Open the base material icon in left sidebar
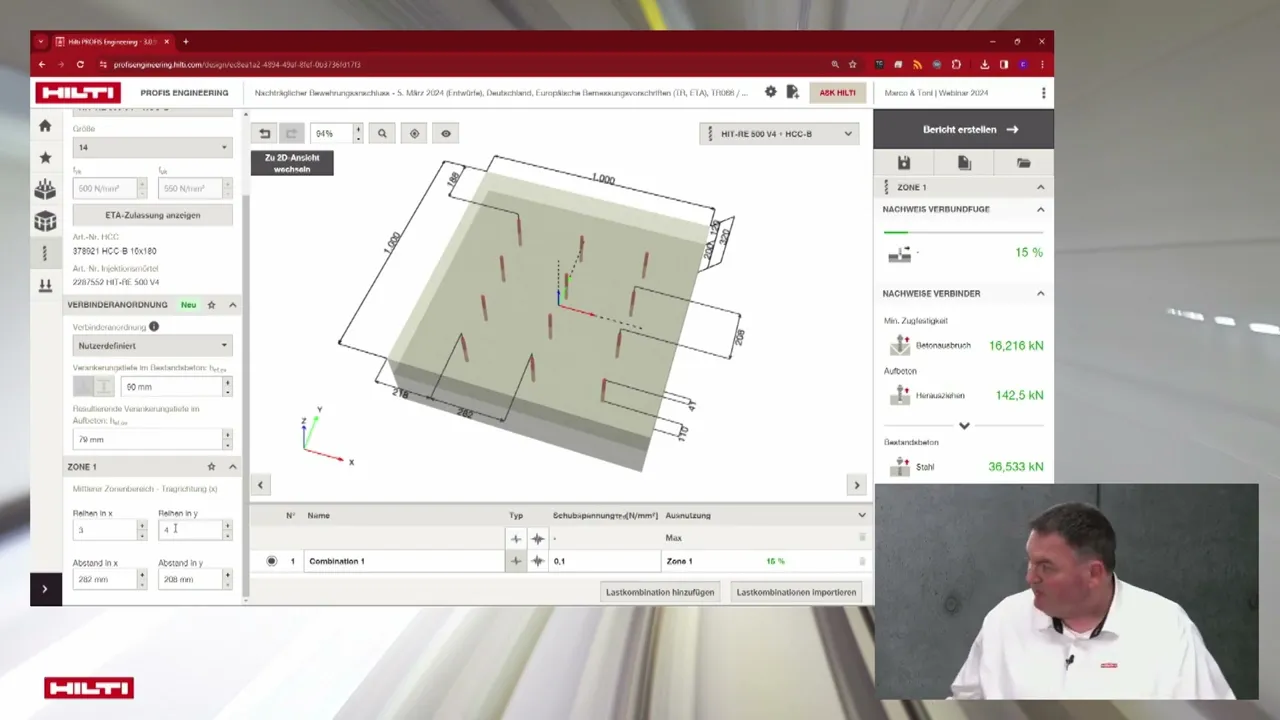 (45, 190)
